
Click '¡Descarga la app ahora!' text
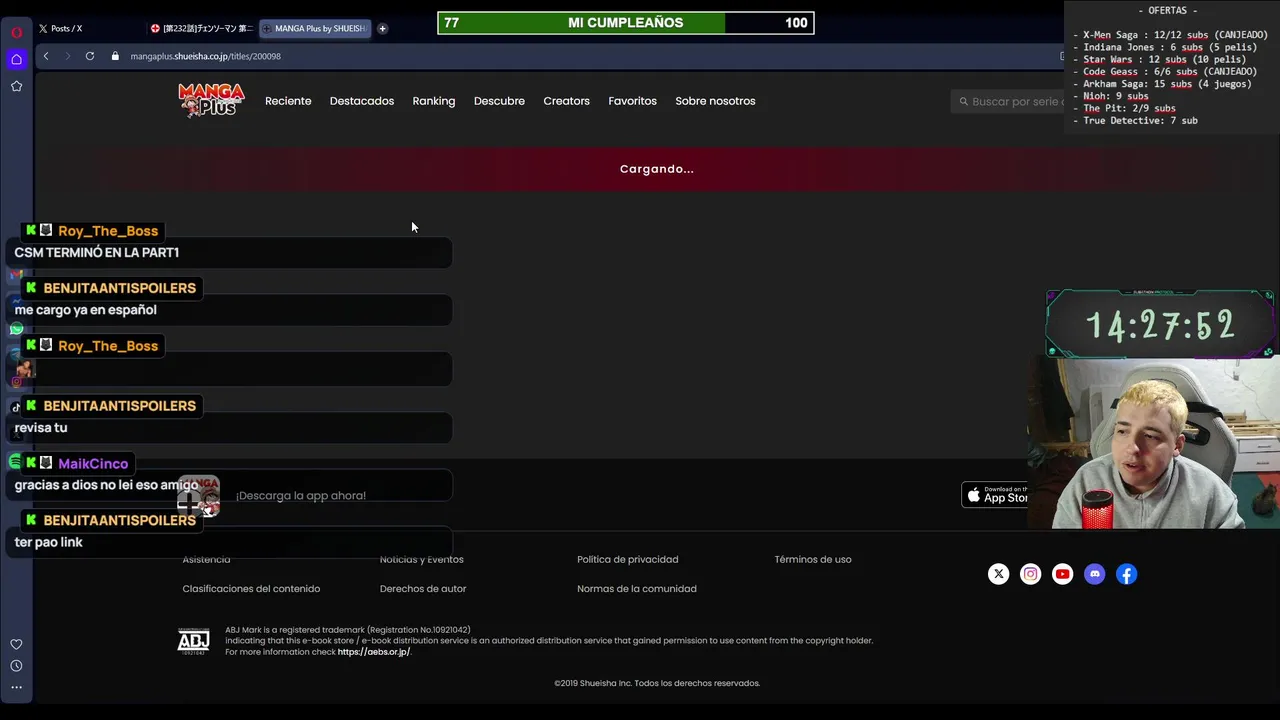point(301,496)
